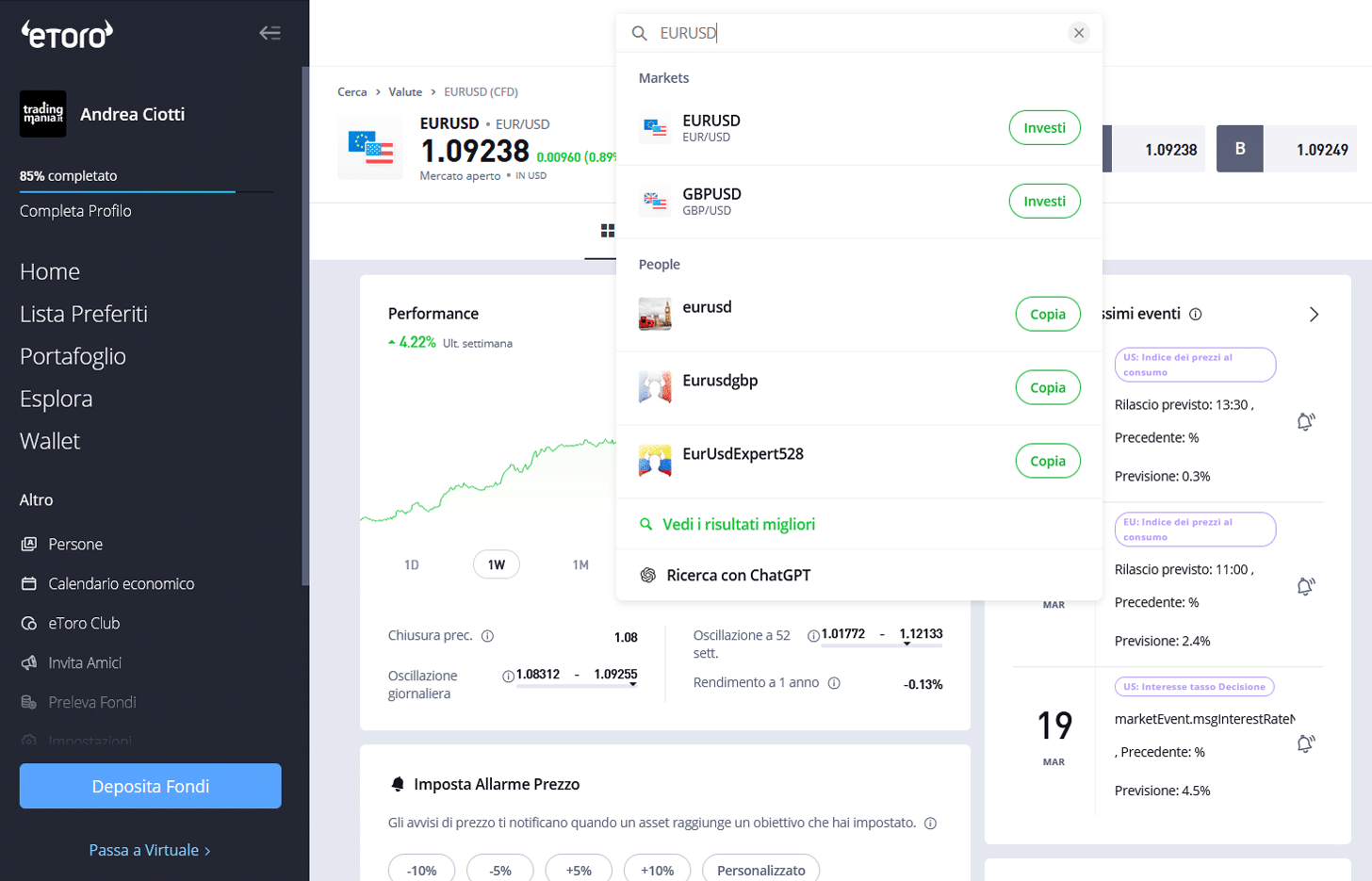
Task: Click the EUR/USD flag icon in header
Action: 370,148
